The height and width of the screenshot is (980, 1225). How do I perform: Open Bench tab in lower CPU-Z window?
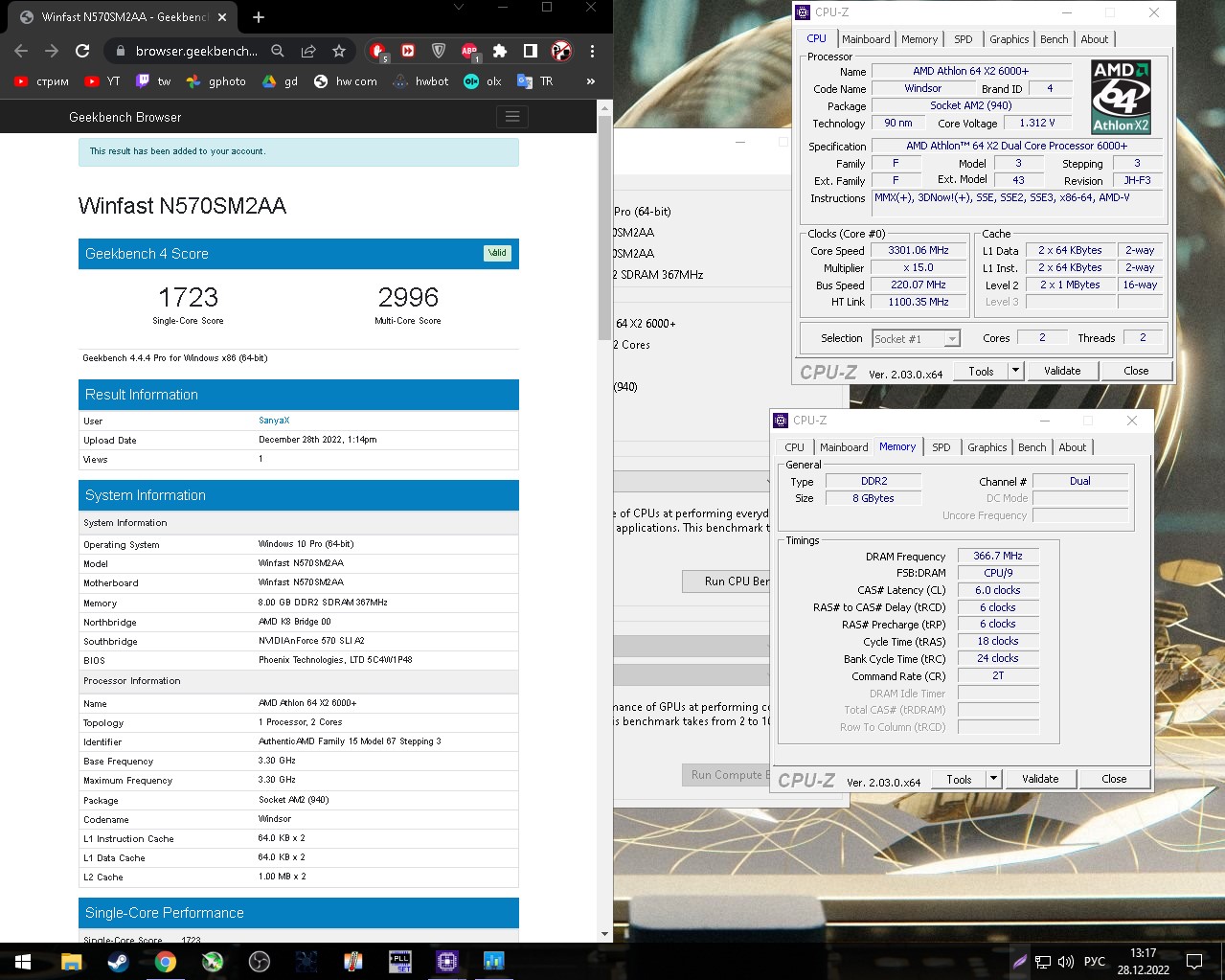pyautogui.click(x=1032, y=447)
